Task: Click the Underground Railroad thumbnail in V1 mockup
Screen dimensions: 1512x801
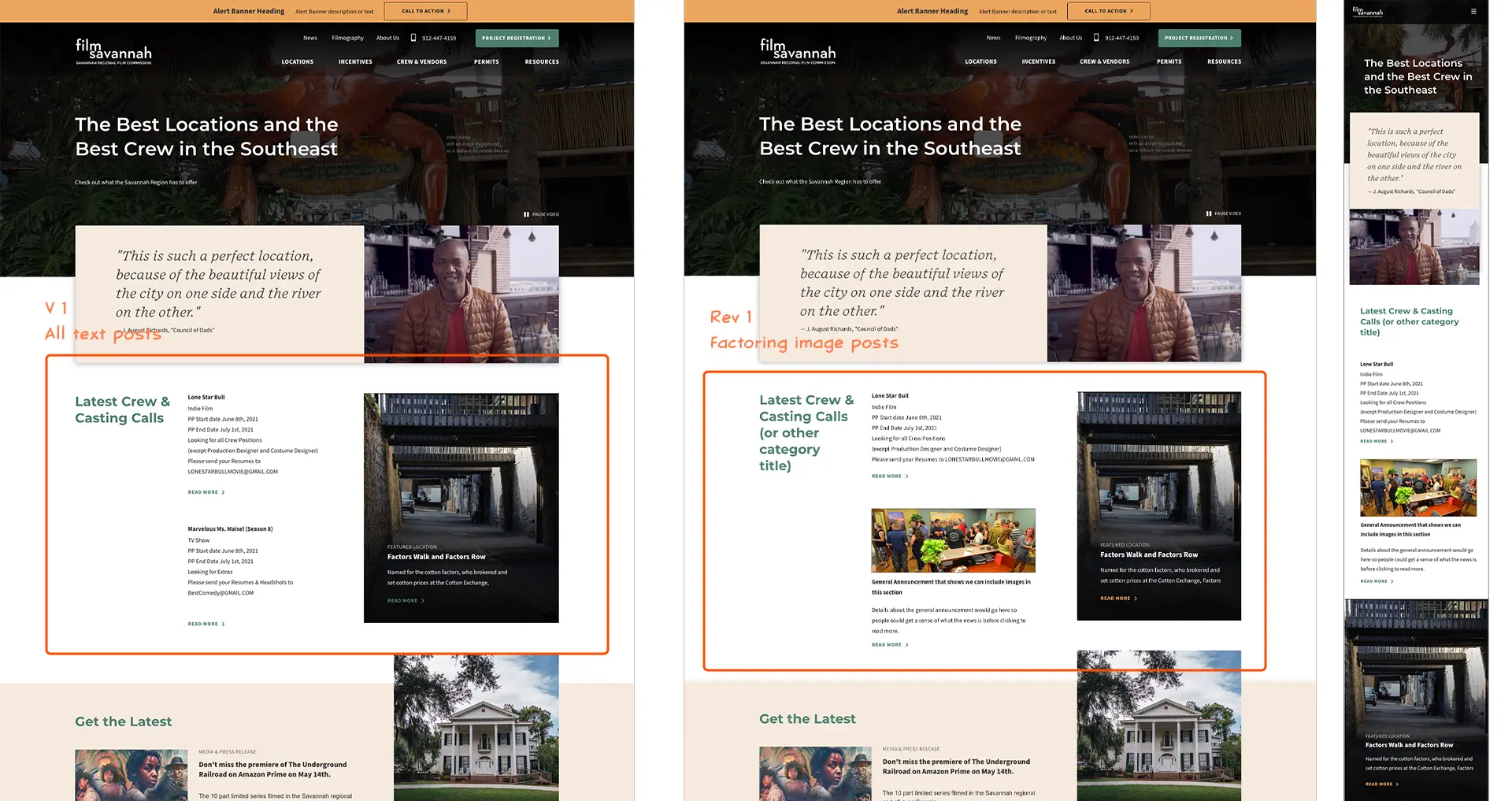Action: (x=132, y=775)
